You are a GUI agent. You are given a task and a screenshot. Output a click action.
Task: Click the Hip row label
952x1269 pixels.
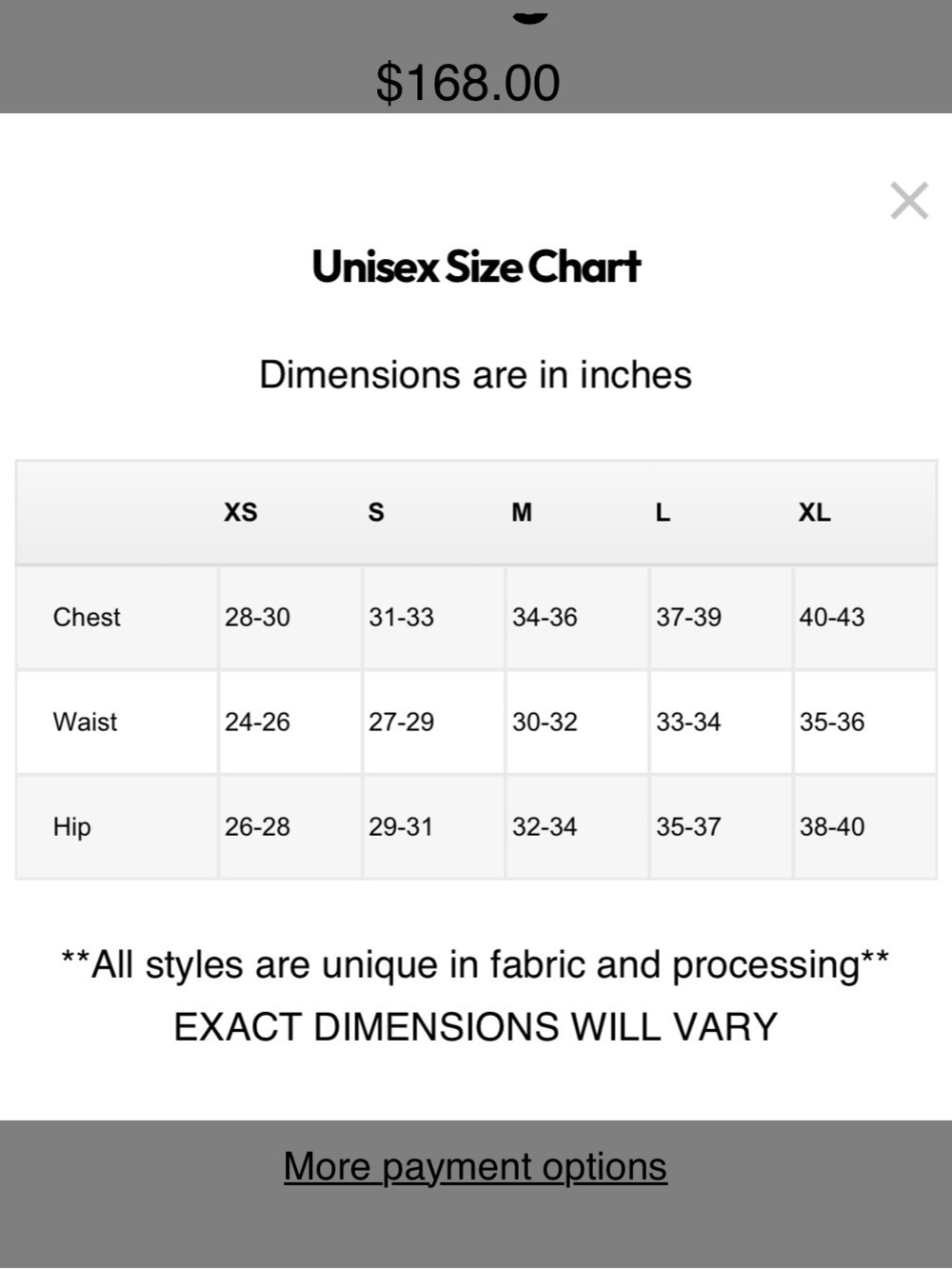pyautogui.click(x=72, y=826)
